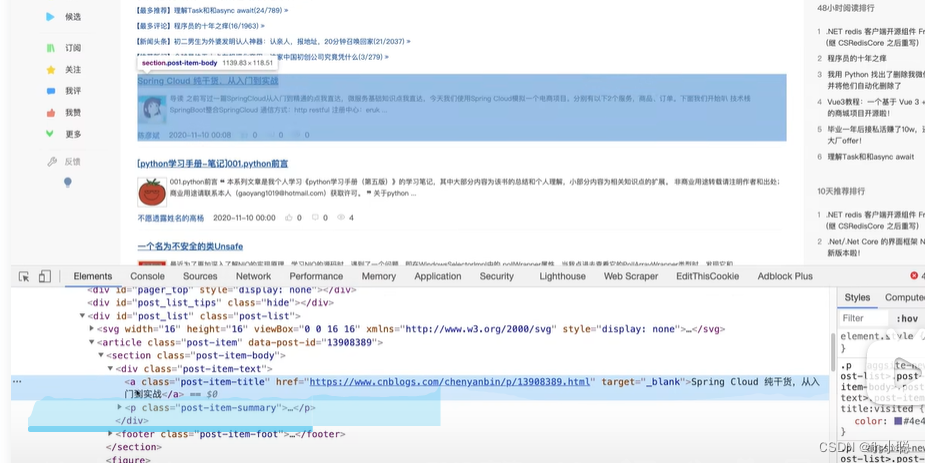Click like icon on python前言 post
Viewport: 925px width, 463px height.
[288, 218]
